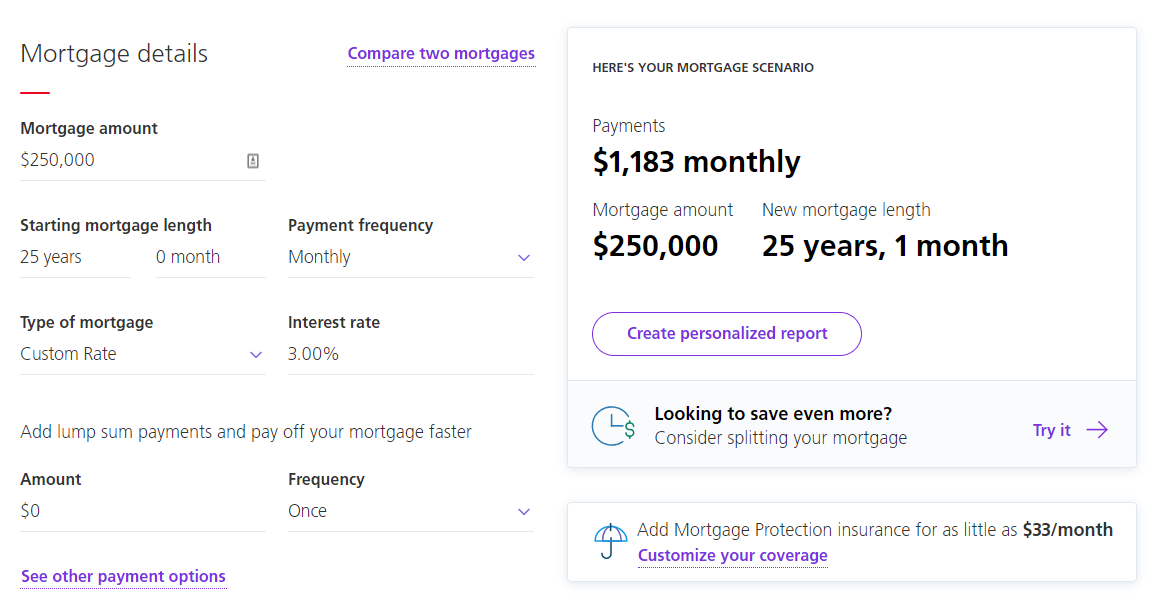The height and width of the screenshot is (605, 1161).
Task: Click the arrow icon next to Try it
Action: coord(1097,429)
